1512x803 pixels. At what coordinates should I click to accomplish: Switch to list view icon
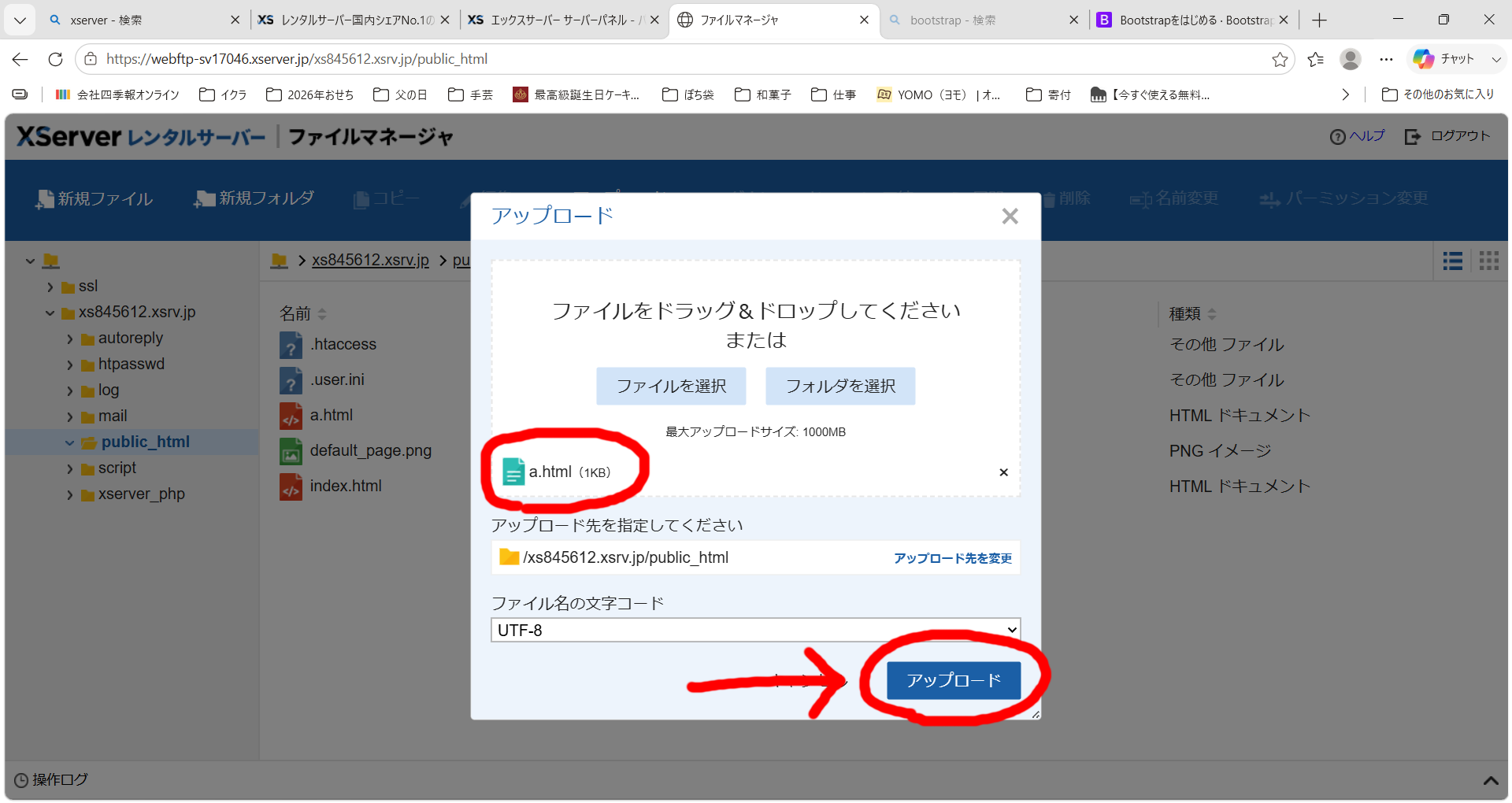[x=1453, y=261]
